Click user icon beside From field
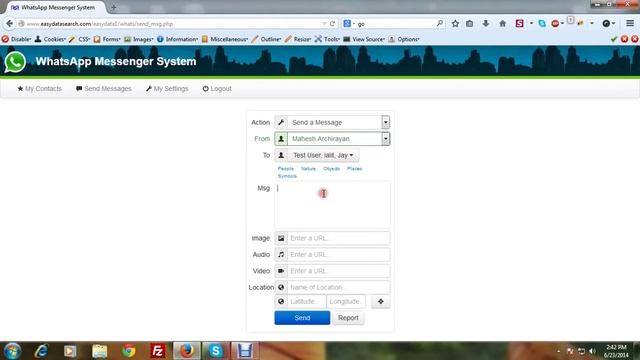The image size is (640, 360). (281, 139)
